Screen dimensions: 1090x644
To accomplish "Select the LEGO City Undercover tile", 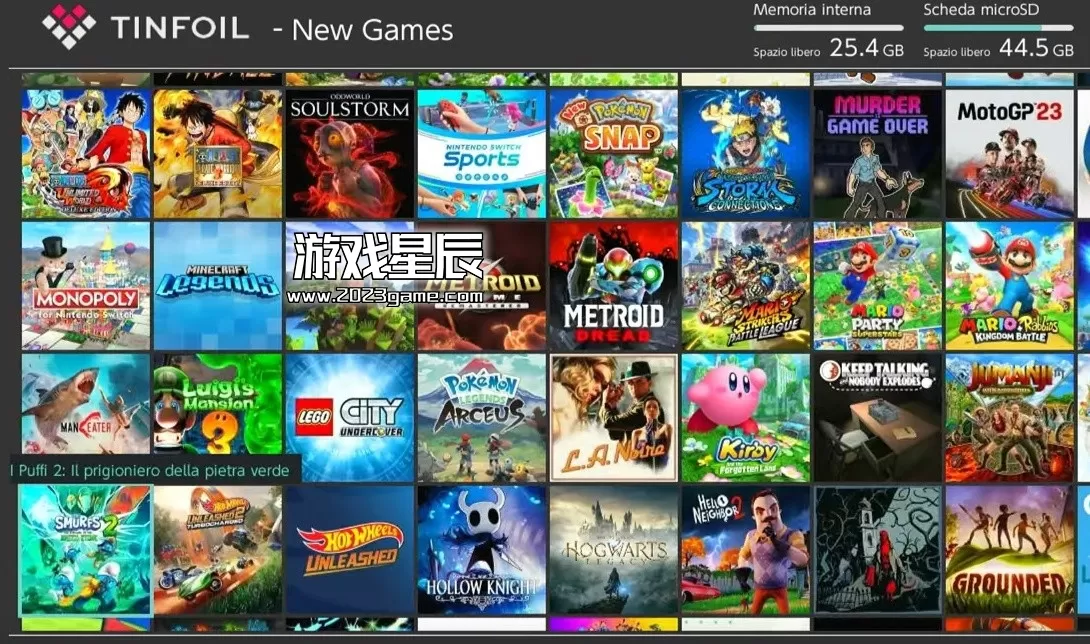I will [350, 418].
